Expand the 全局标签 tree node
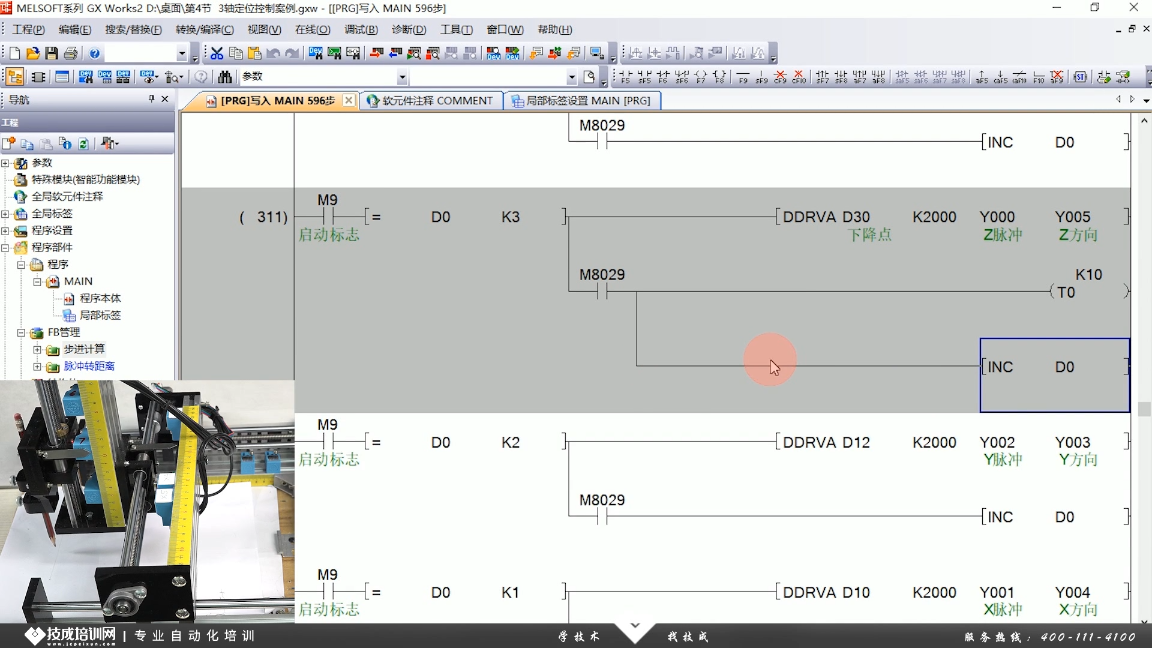 pos(5,214)
